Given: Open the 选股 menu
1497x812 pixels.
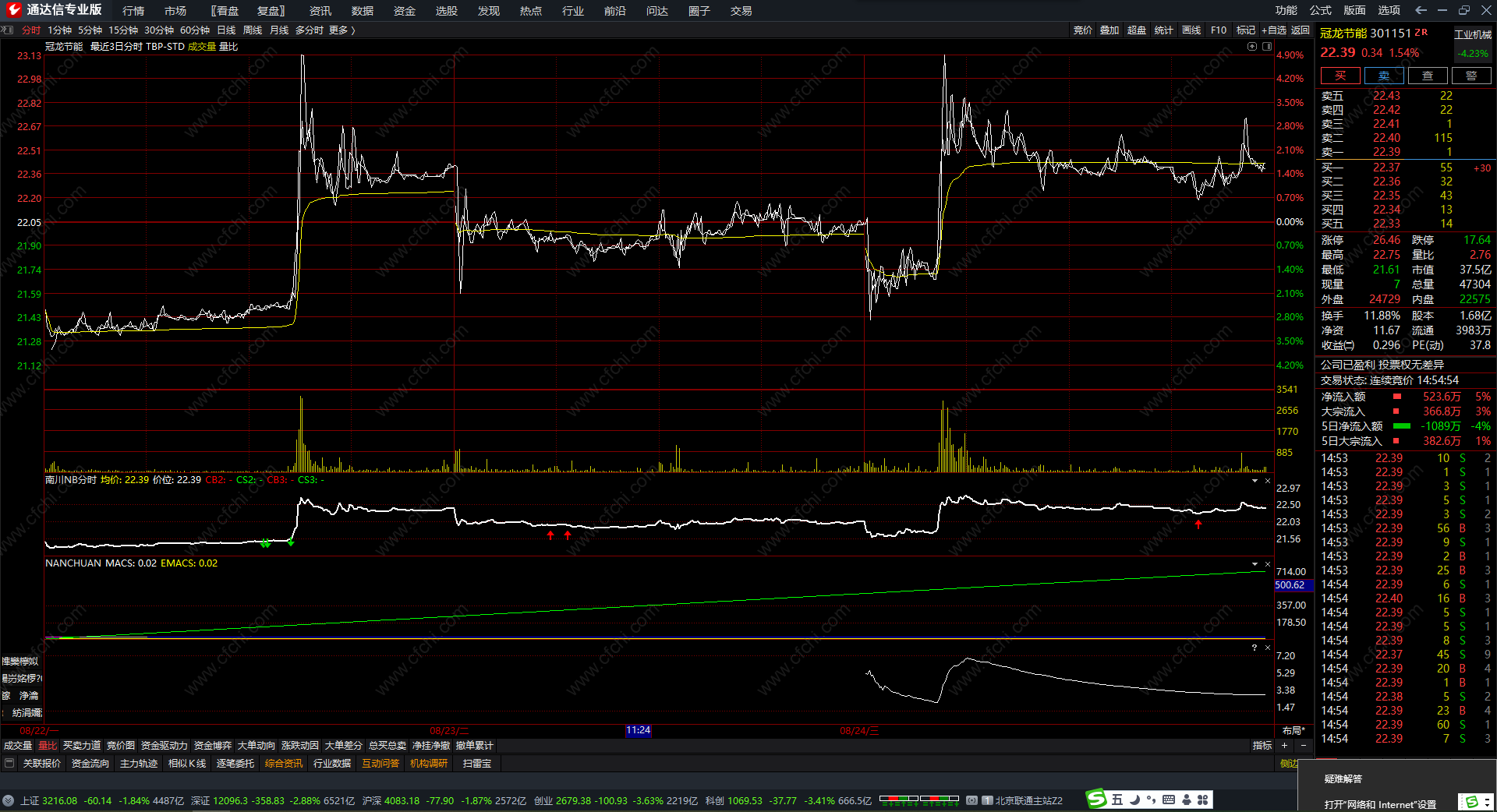Looking at the screenshot, I should click(x=447, y=11).
